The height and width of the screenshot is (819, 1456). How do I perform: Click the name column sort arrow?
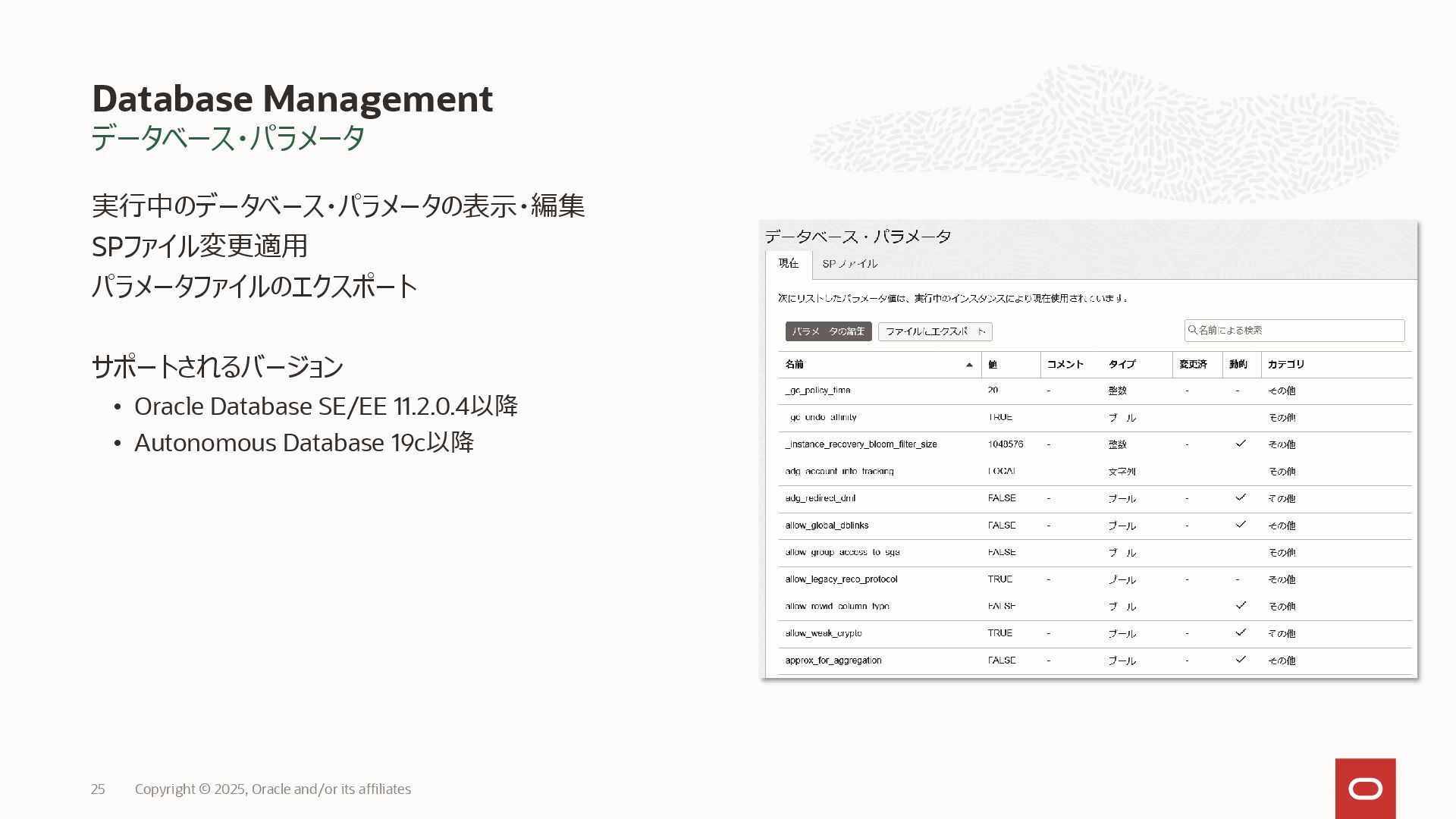(x=969, y=365)
